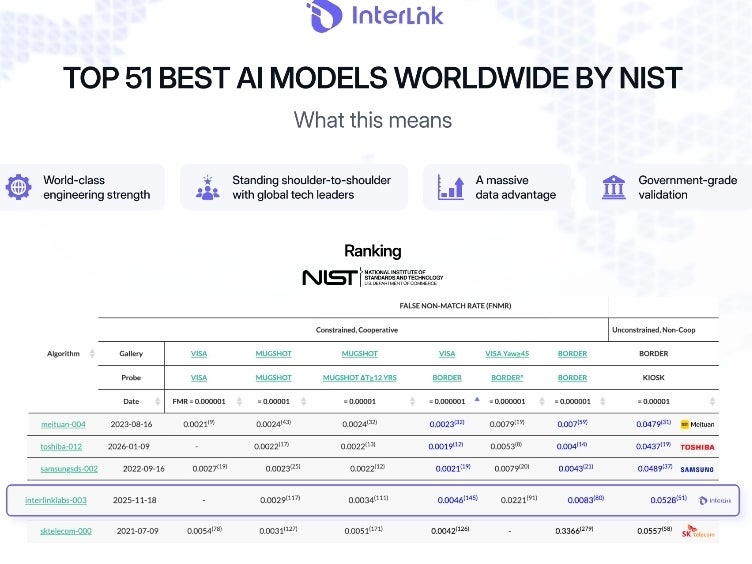This screenshot has height=564, width=752.
Task: Click the team with star icon
Action: [207, 188]
